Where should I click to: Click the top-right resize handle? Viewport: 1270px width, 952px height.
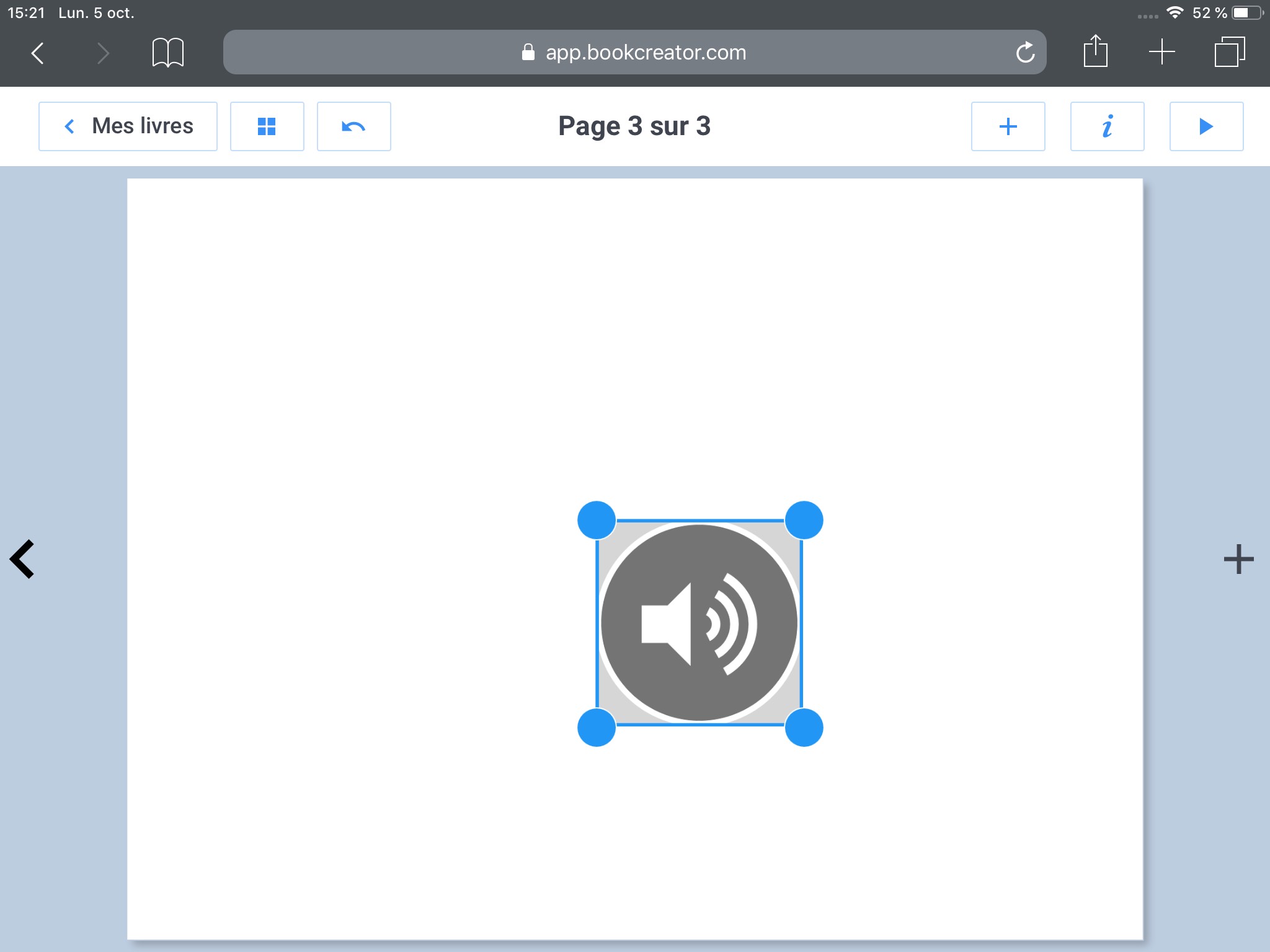pos(804,520)
